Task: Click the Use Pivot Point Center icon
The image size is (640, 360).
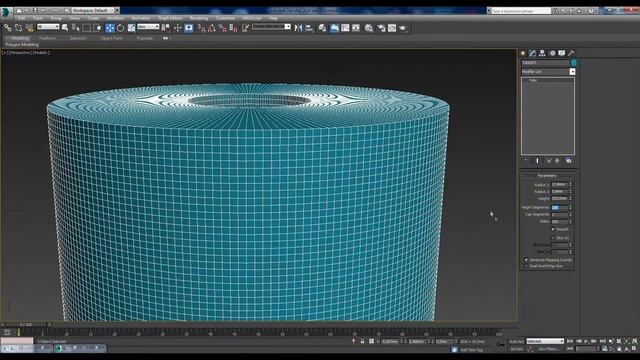Action: [x=166, y=28]
